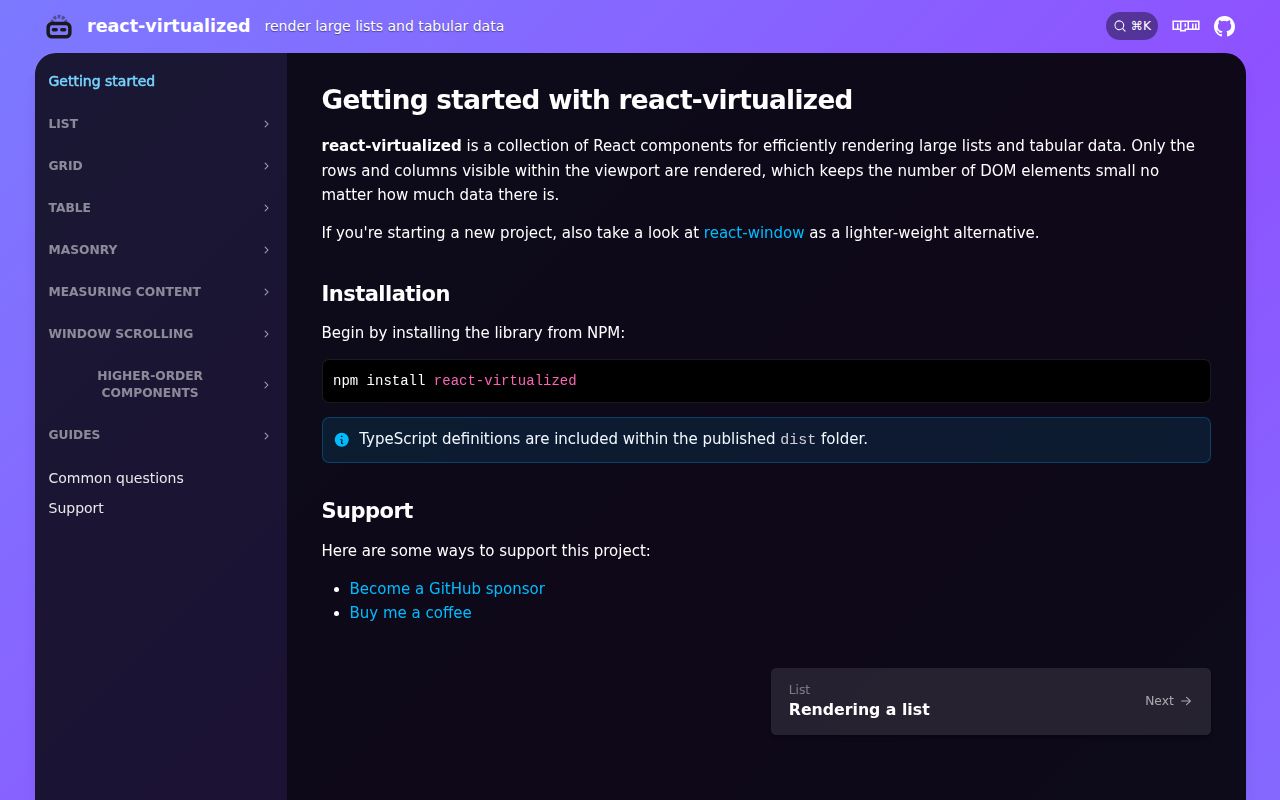Expand the GRID section chevron

tap(266, 166)
